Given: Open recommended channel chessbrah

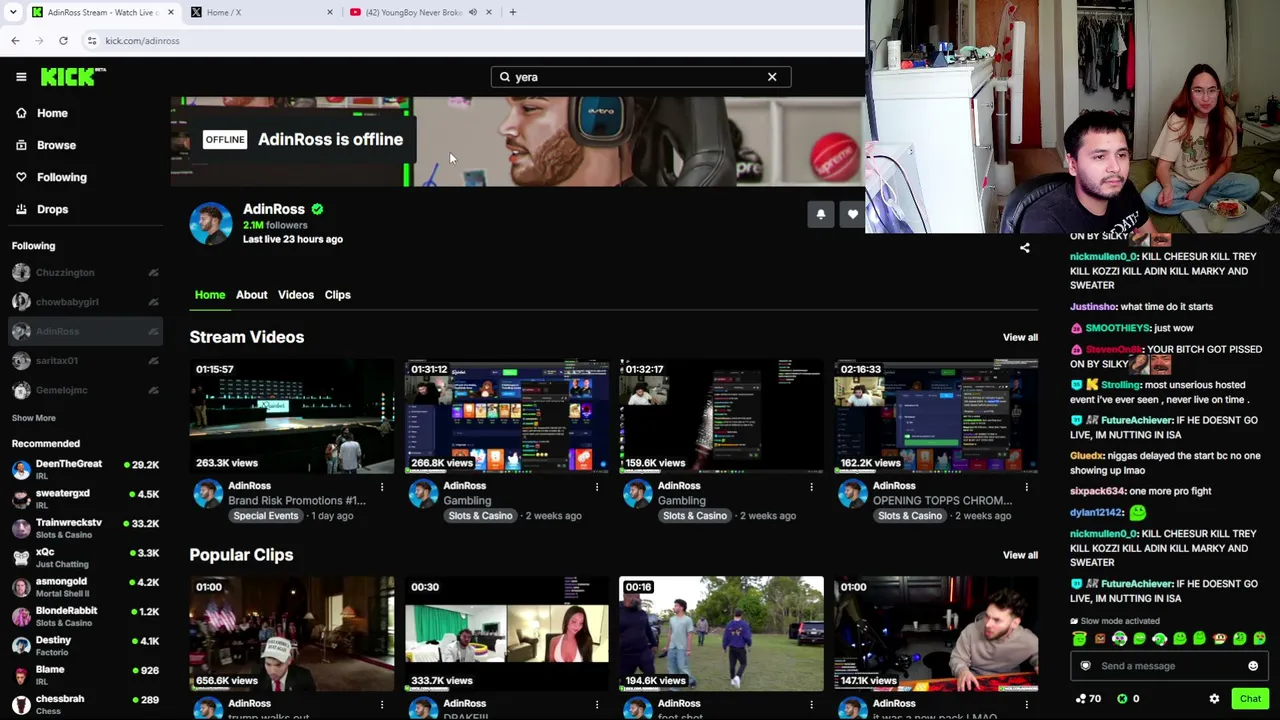Looking at the screenshot, I should 86,704.
